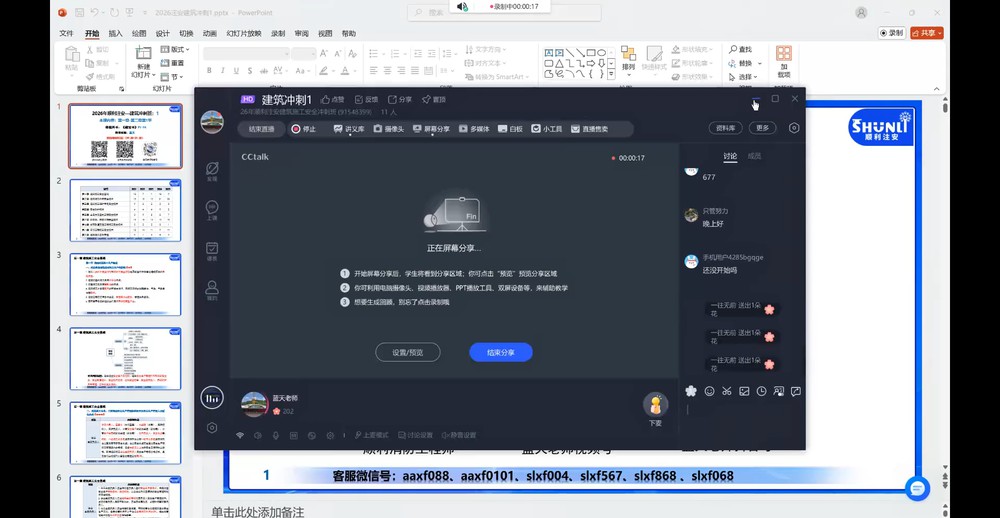The image size is (1000, 518).
Task: Click 查找 find in ribbon
Action: (740, 49)
